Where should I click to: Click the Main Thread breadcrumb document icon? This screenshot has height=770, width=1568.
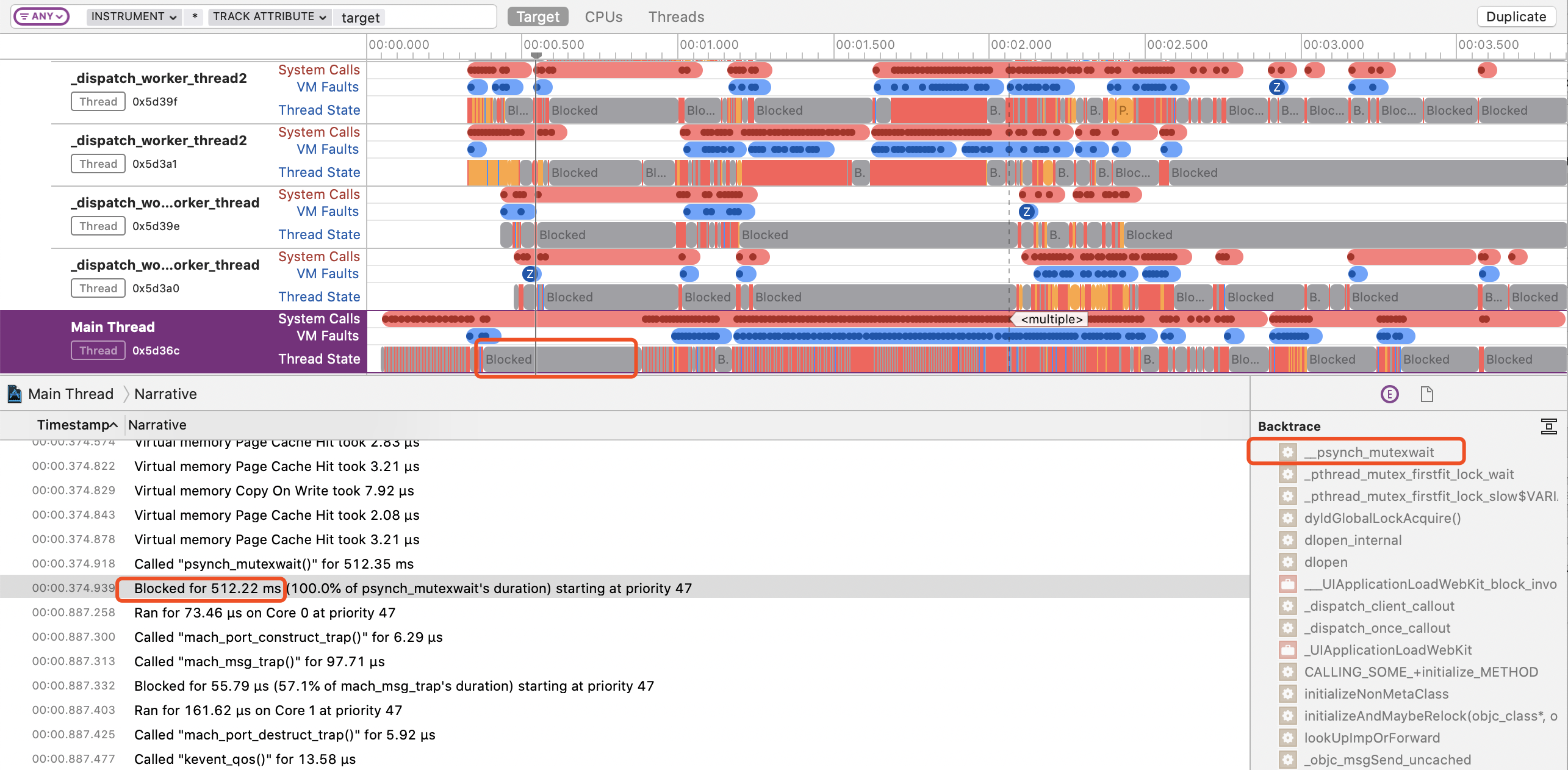[x=15, y=394]
